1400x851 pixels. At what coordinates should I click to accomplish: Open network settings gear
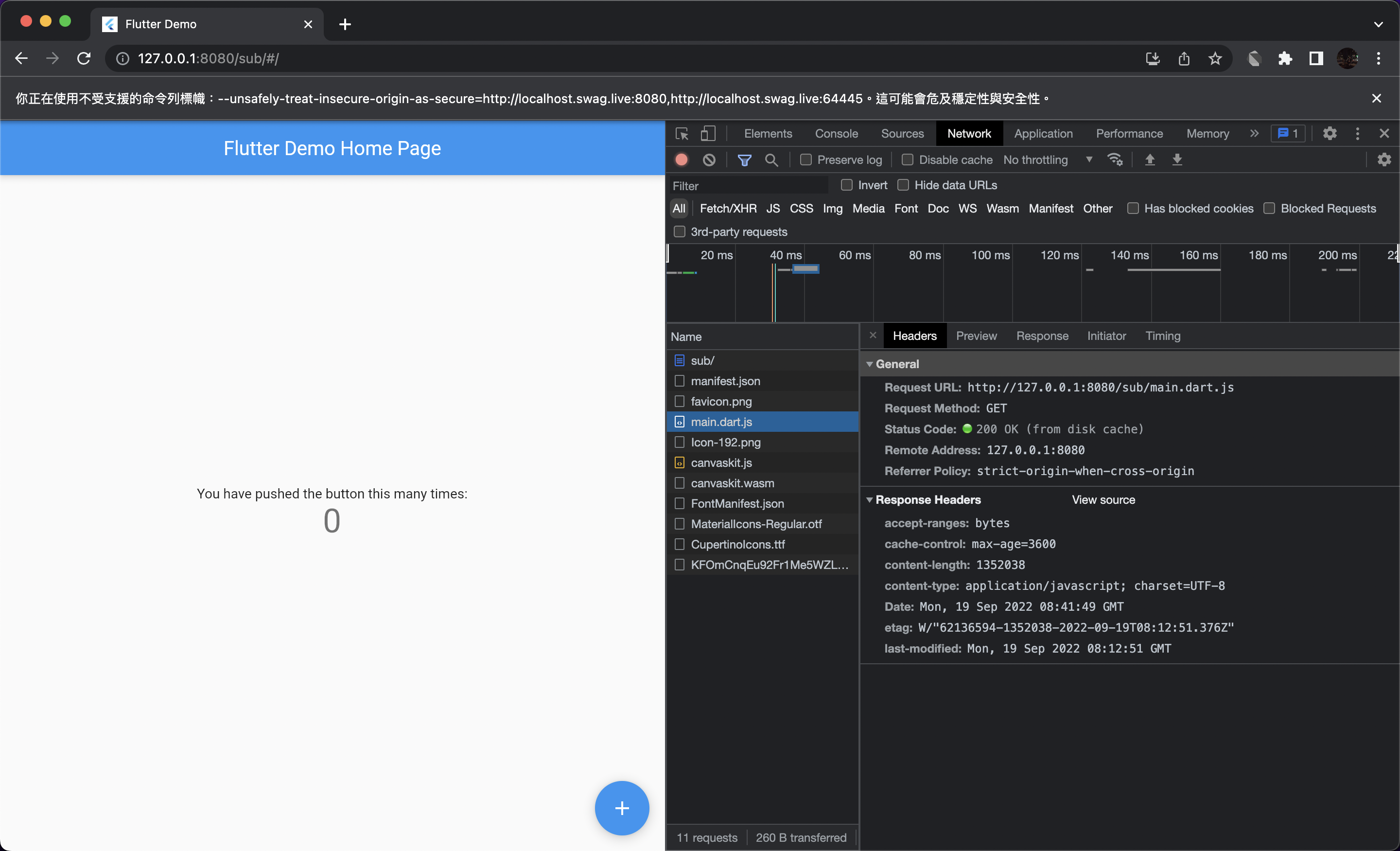click(x=1384, y=160)
